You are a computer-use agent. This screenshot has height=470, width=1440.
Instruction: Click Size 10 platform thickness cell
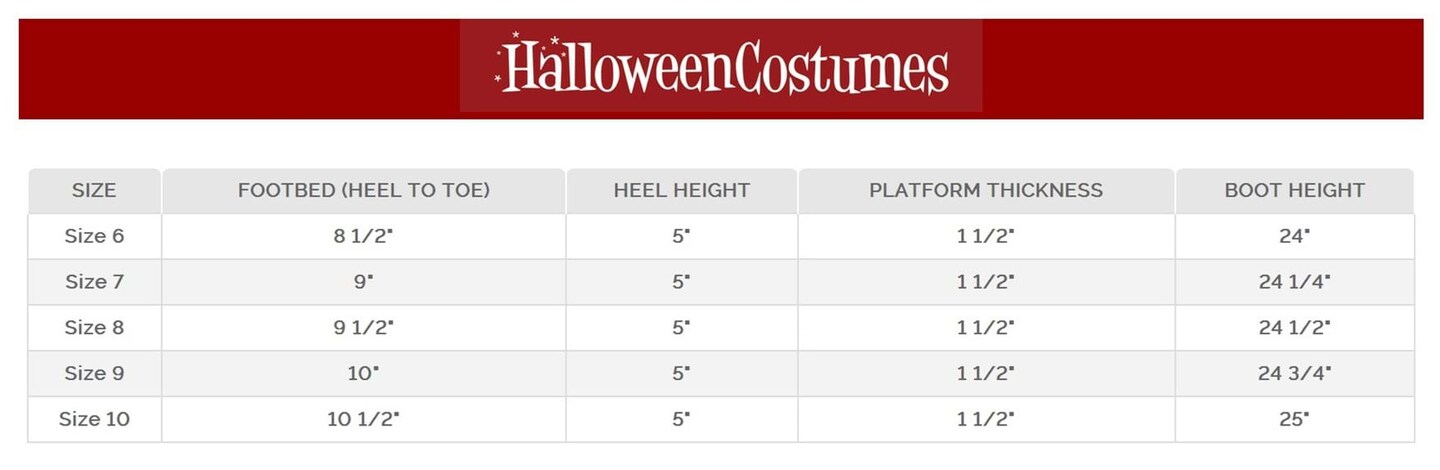[x=986, y=419]
